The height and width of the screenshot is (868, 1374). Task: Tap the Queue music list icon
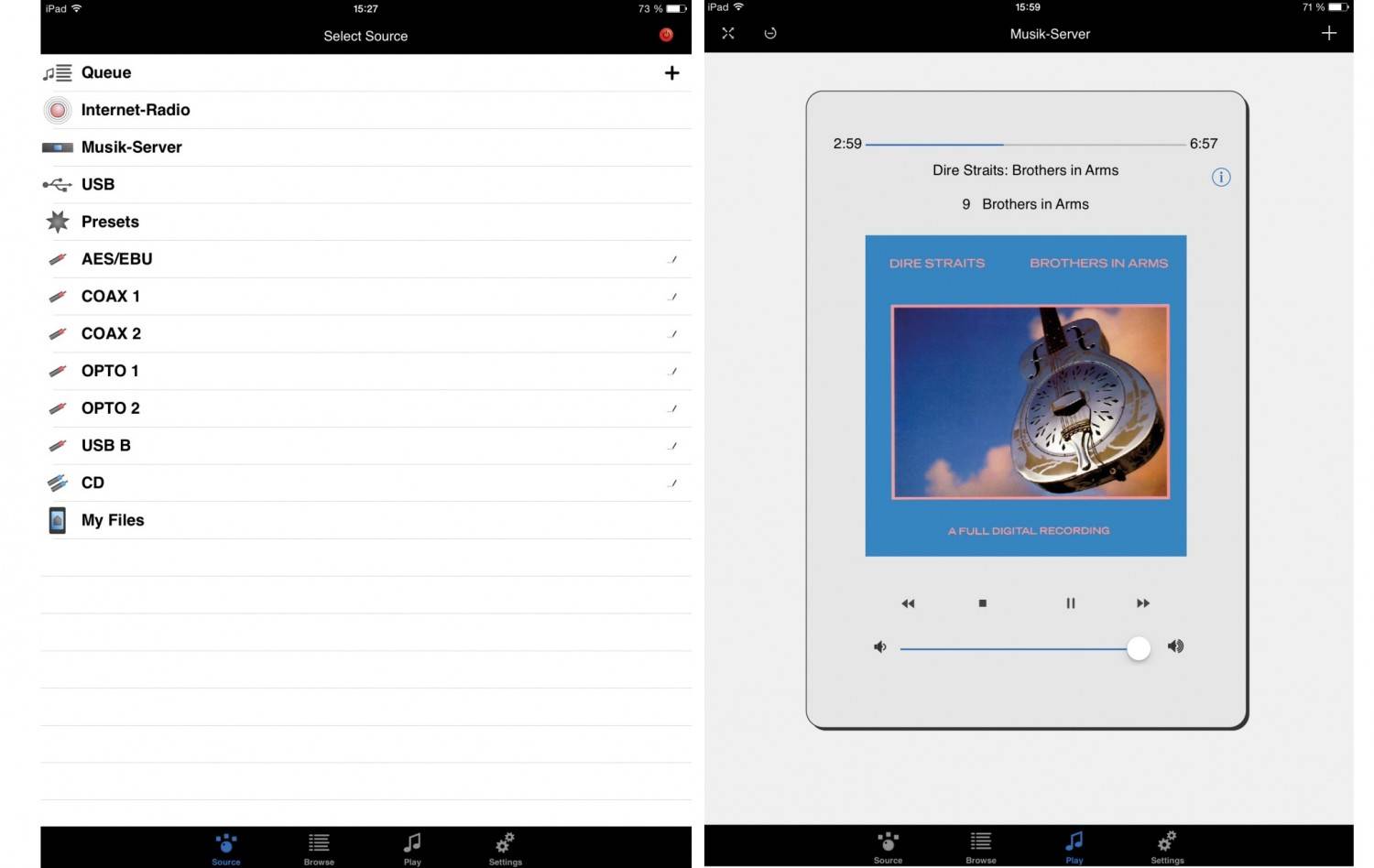pyautogui.click(x=58, y=72)
